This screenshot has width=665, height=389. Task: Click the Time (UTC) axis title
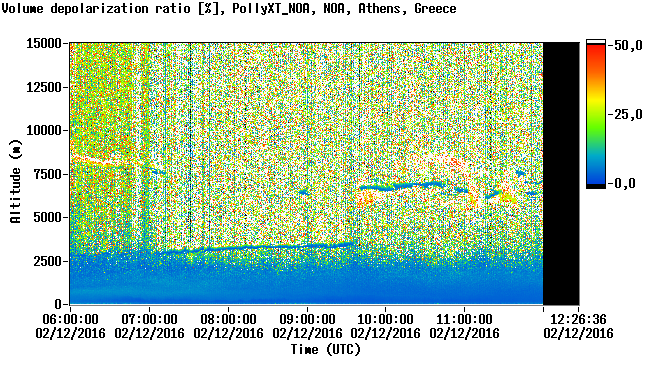[326, 350]
